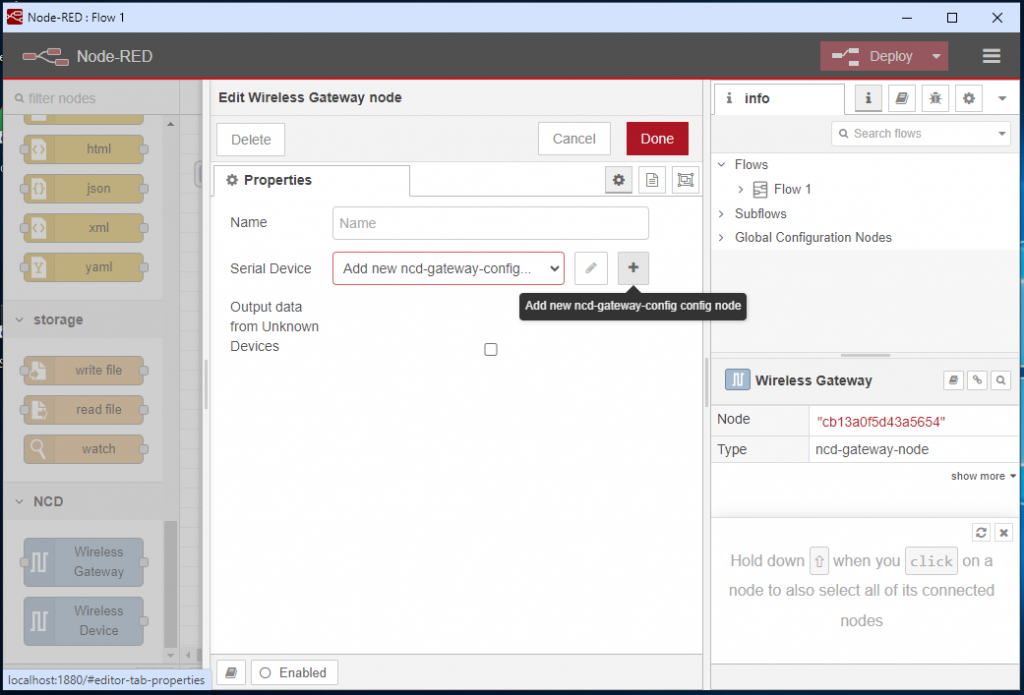Click the Cancel button

coord(574,138)
